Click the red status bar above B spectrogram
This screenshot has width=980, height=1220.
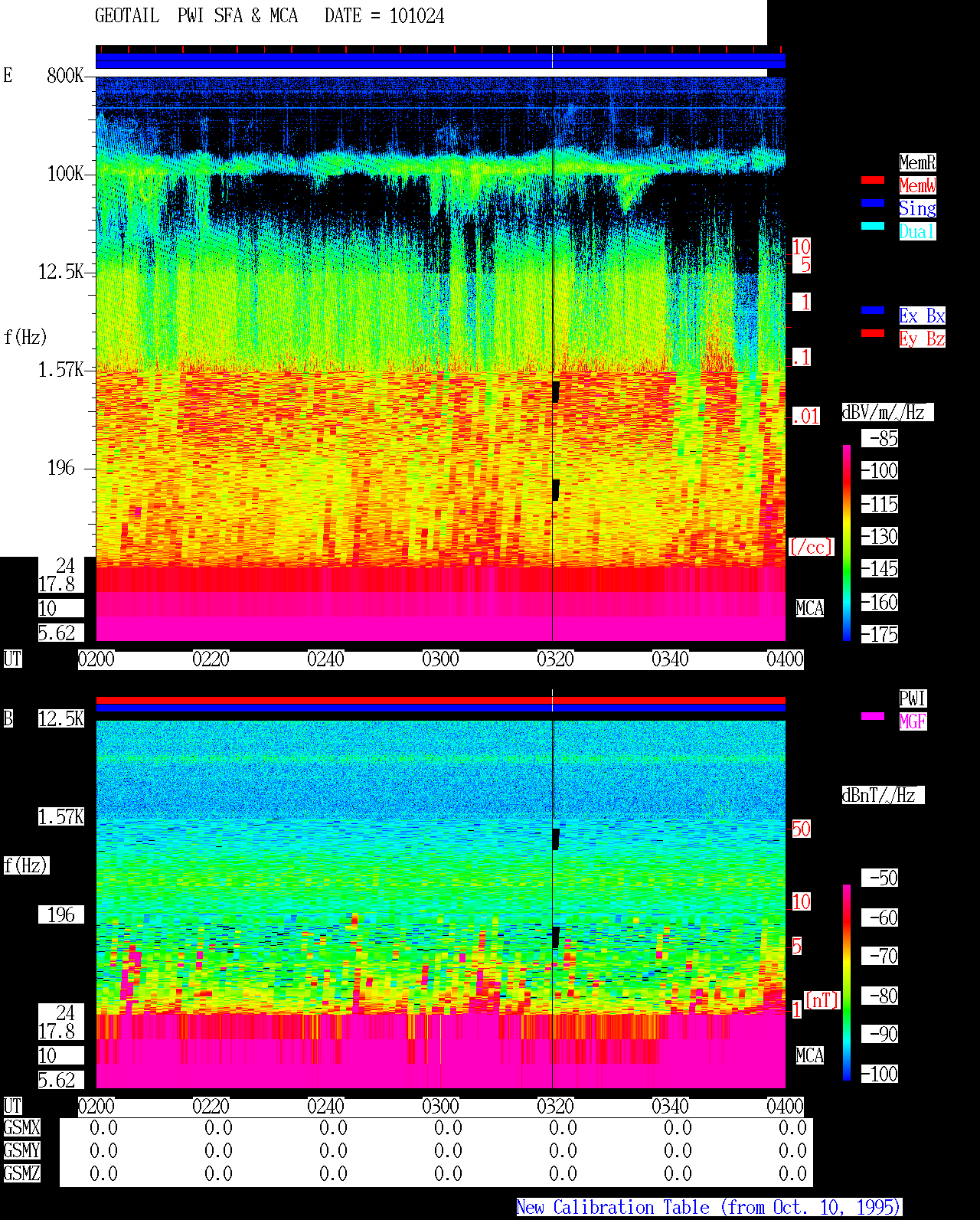click(x=440, y=701)
